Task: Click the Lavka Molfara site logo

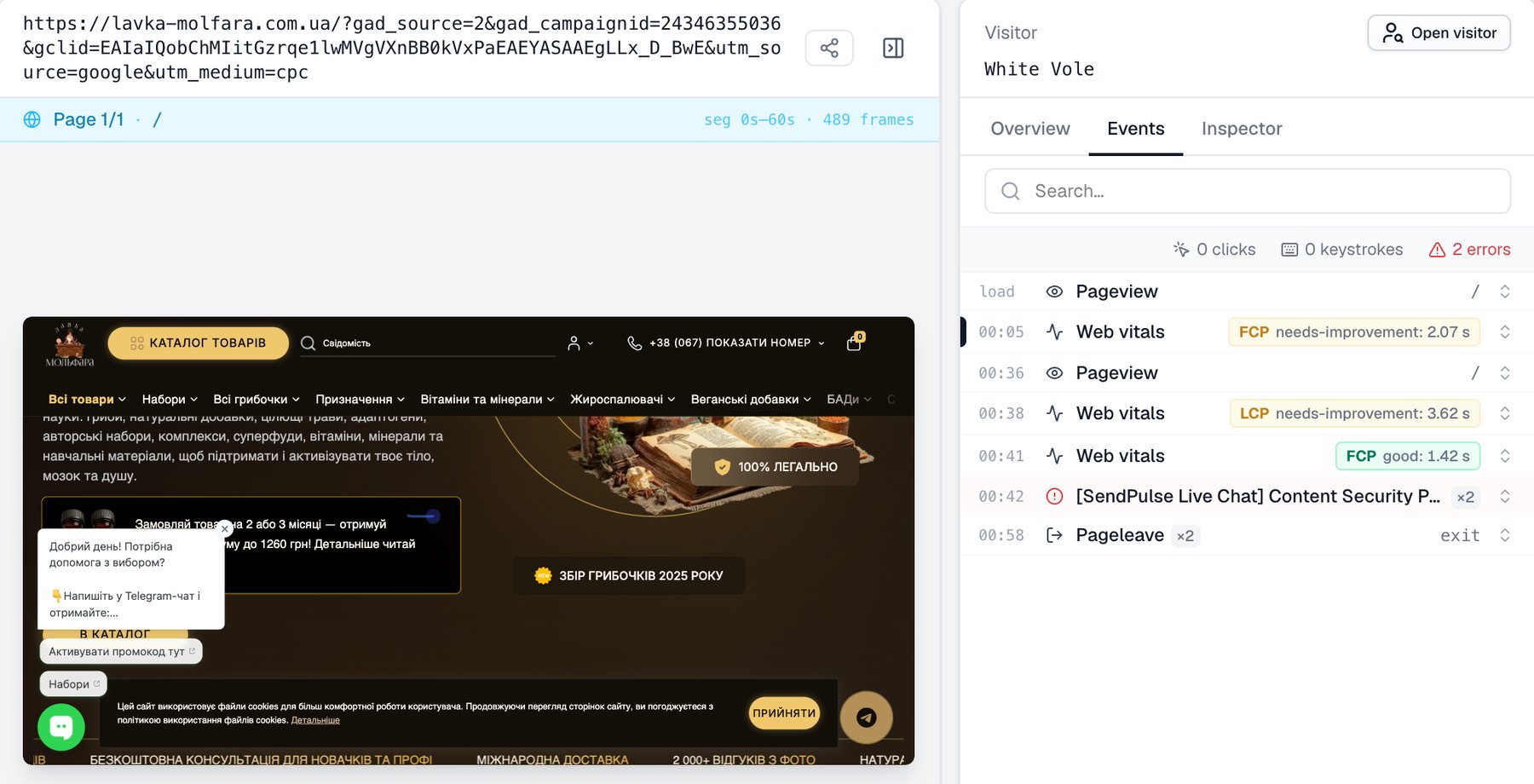Action: pos(70,345)
